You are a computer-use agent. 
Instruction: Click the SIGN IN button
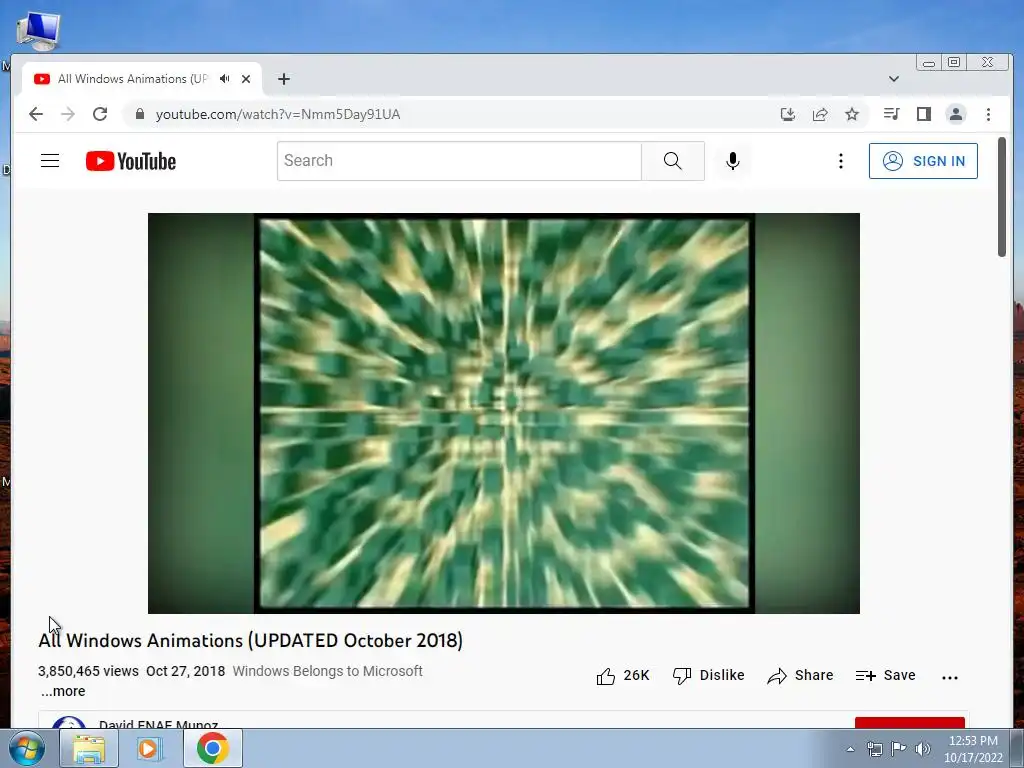click(923, 161)
